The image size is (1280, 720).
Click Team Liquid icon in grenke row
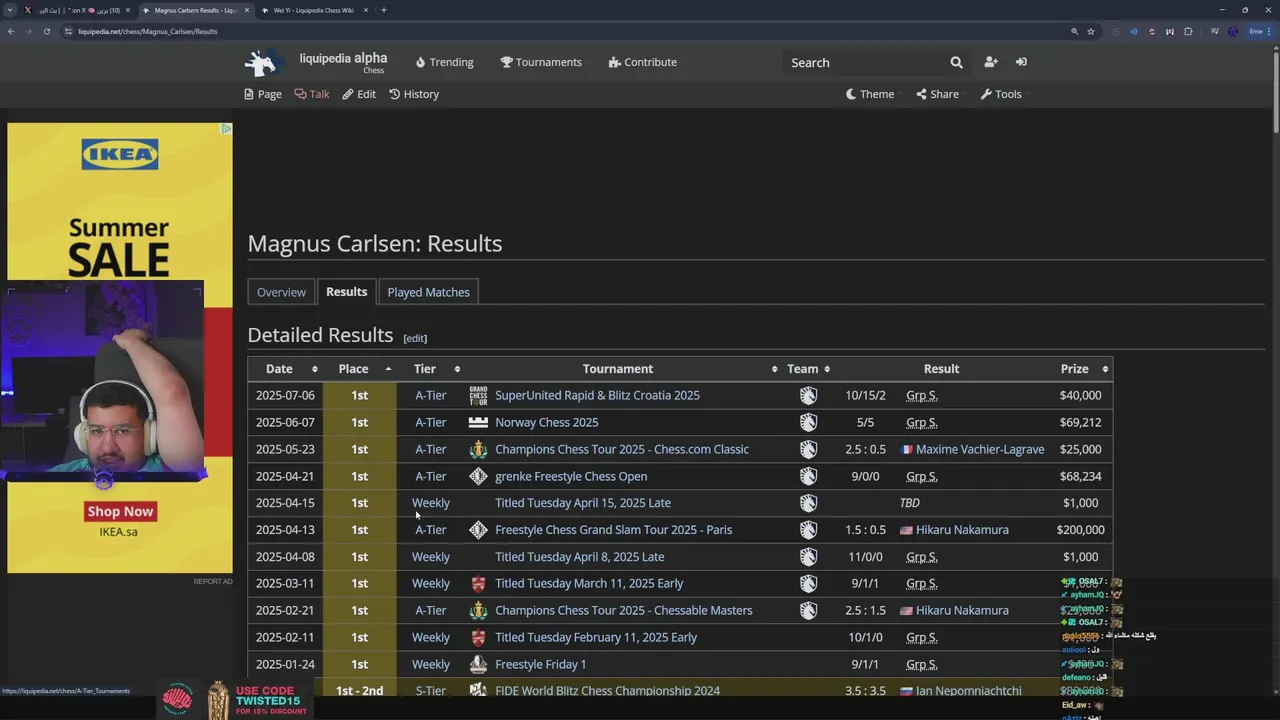click(808, 476)
